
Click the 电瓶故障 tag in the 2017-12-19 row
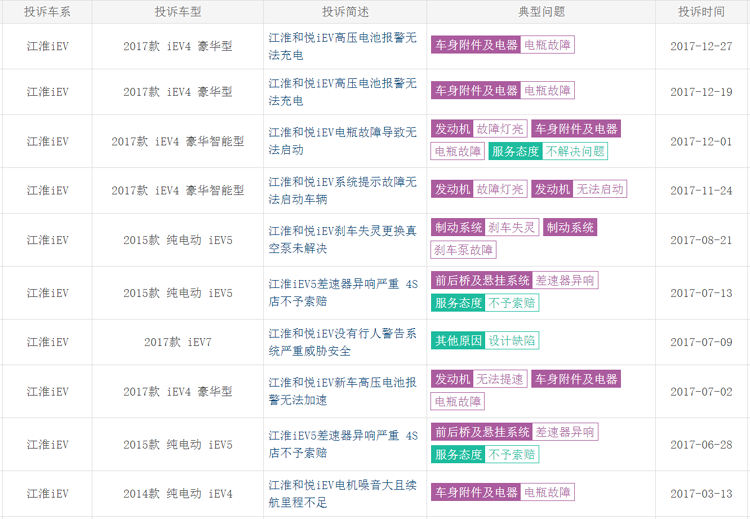click(548, 90)
